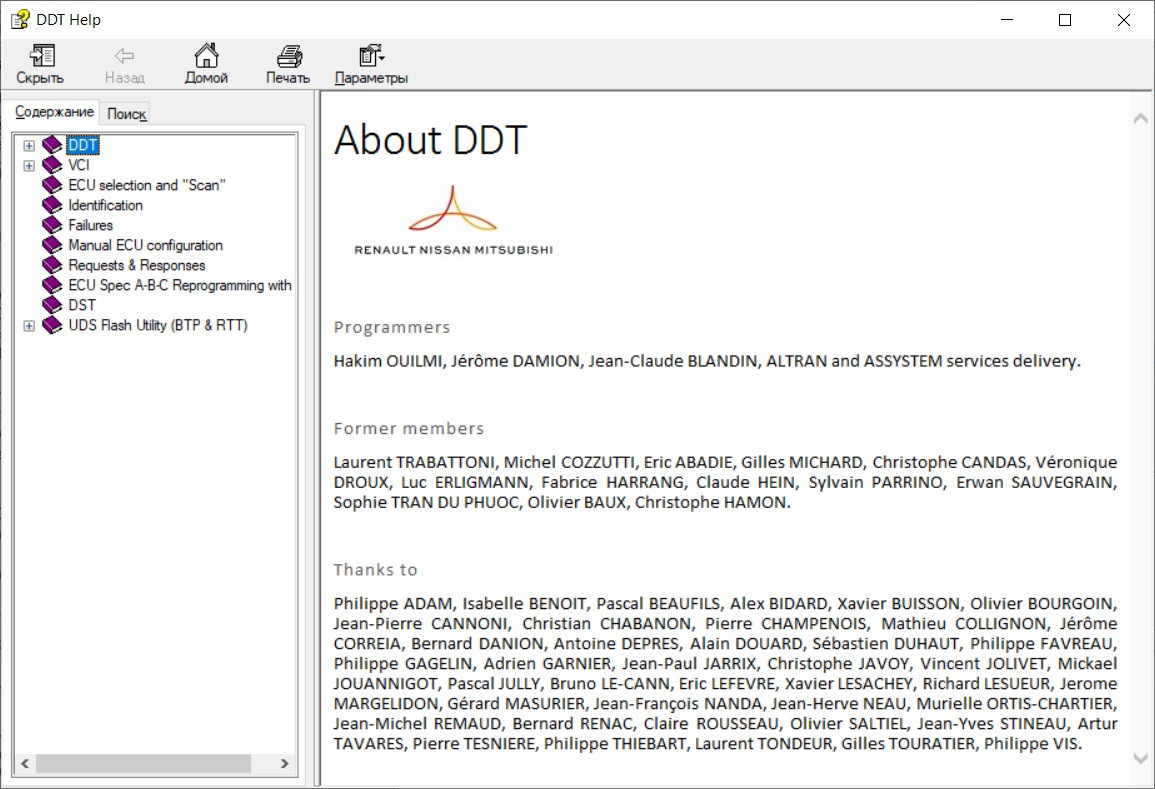Image resolution: width=1155 pixels, height=789 pixels.
Task: Click book icon beside Requests & Responses
Action: 52,264
